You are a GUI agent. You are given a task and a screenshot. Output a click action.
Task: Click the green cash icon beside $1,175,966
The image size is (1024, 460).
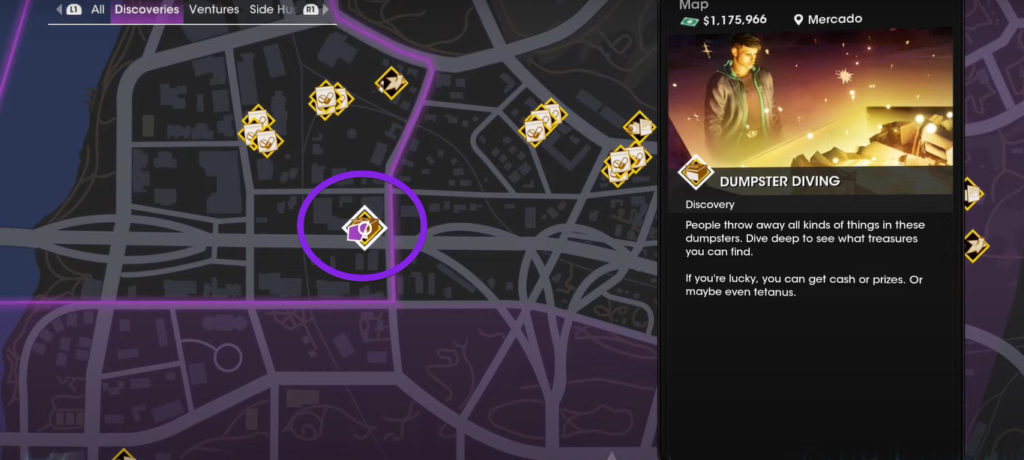pos(690,21)
